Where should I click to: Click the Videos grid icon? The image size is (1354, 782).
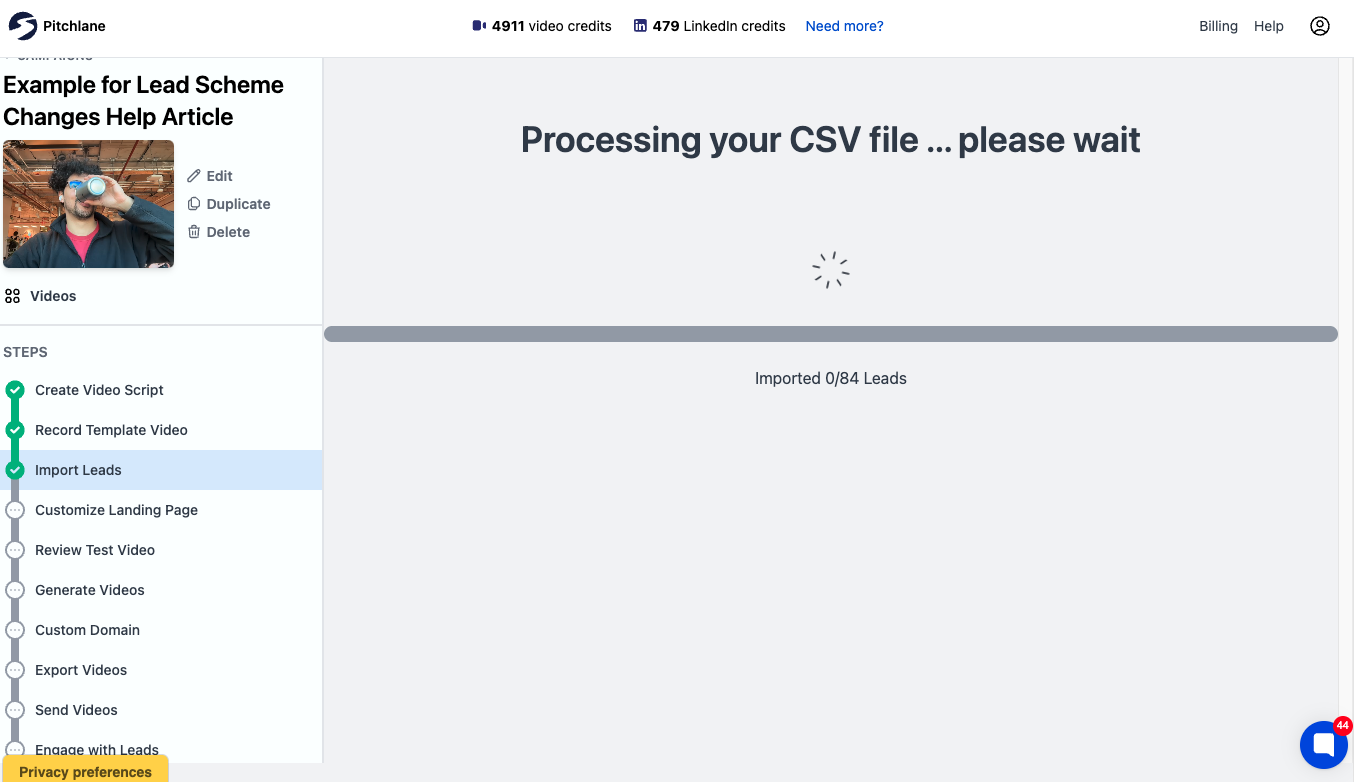(x=12, y=296)
